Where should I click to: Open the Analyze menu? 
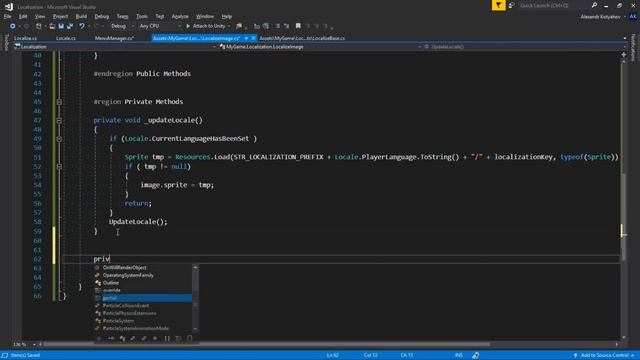tap(180, 16)
